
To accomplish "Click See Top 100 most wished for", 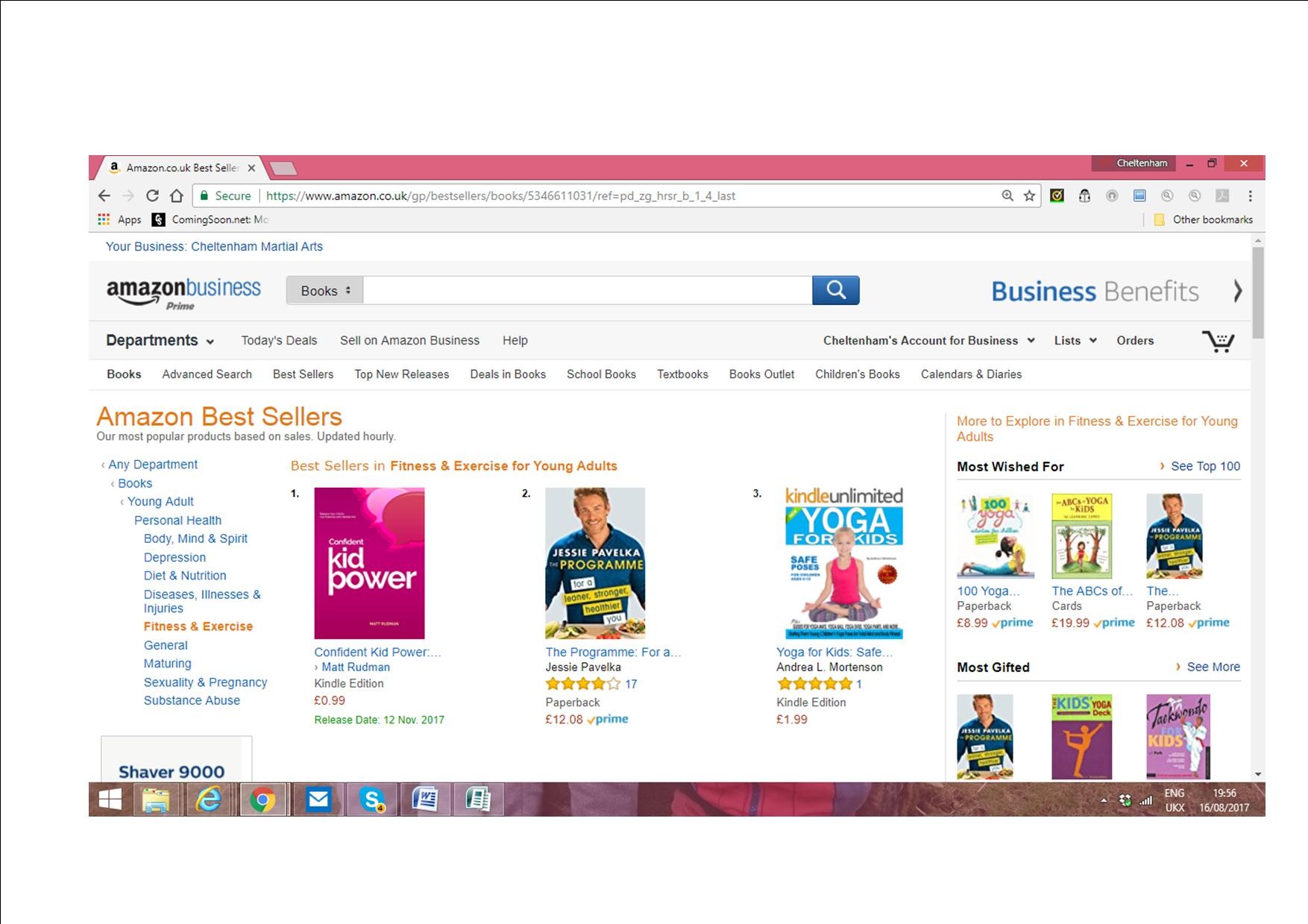I will tap(1205, 466).
